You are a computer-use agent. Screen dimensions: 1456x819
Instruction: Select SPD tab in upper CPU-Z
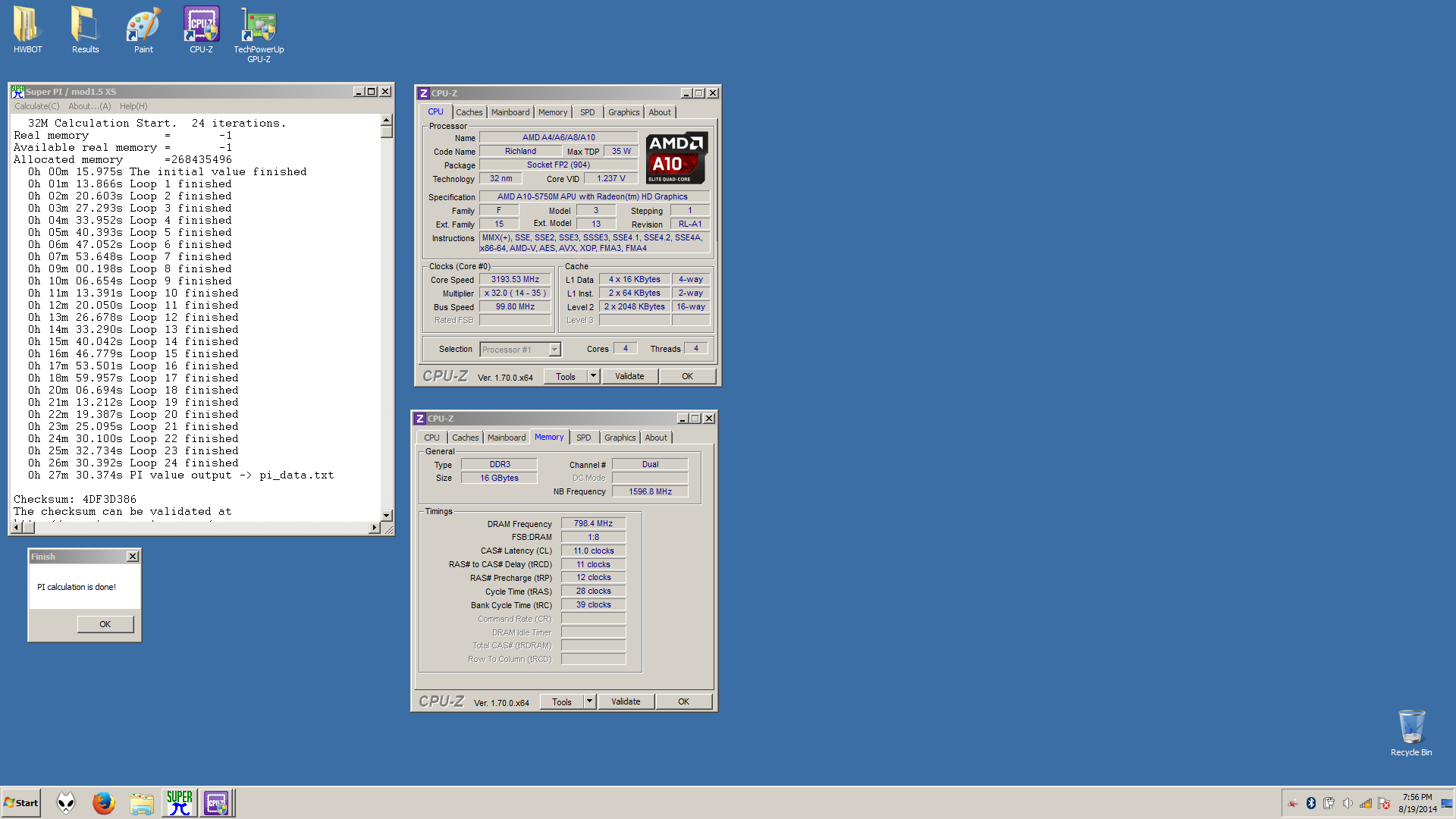[588, 112]
